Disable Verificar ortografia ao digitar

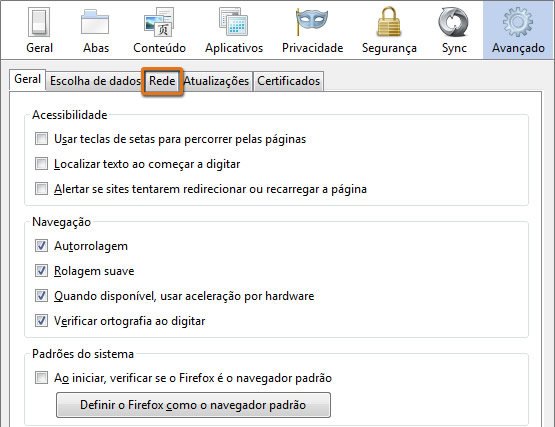click(41, 321)
